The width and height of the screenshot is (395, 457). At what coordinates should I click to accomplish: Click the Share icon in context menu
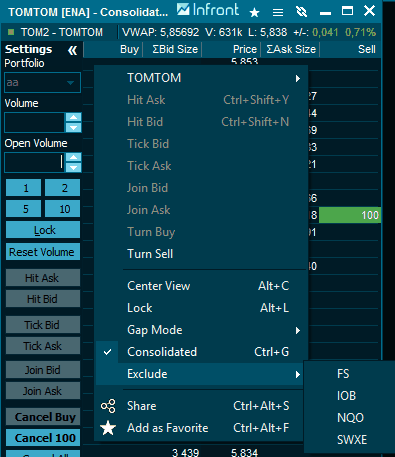(x=108, y=406)
